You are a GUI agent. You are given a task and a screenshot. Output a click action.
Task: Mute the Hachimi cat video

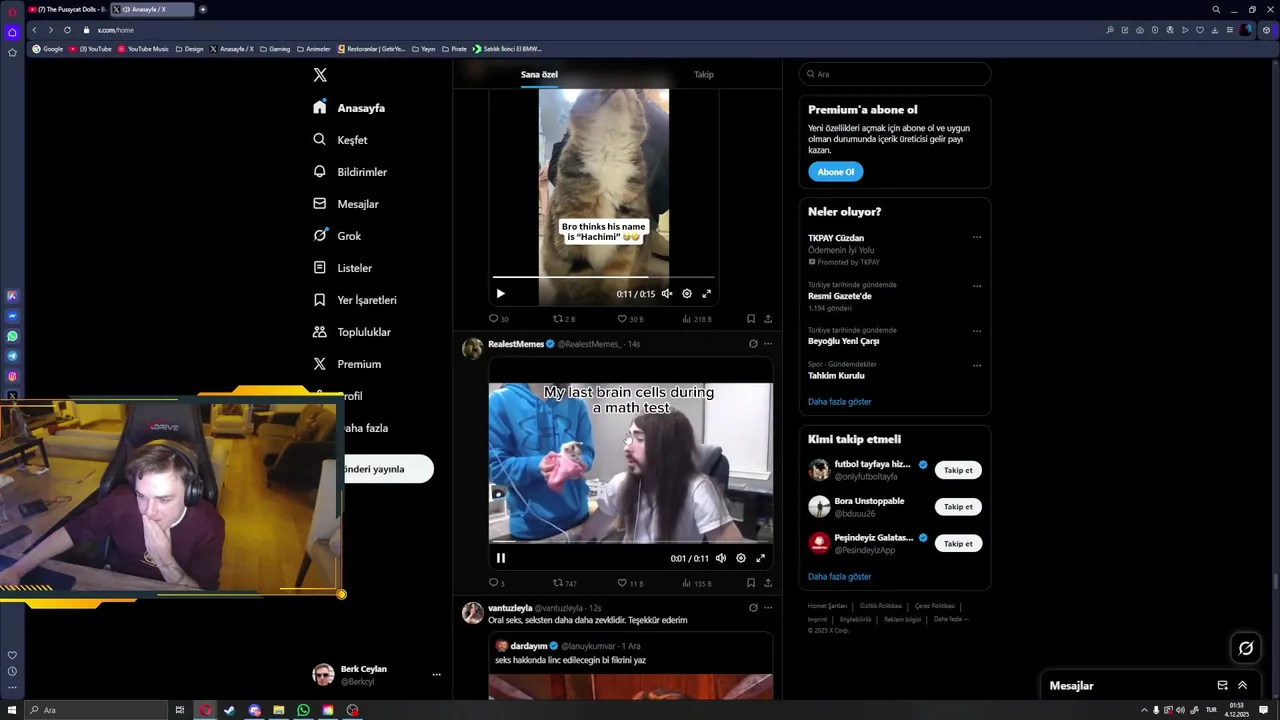coord(667,294)
